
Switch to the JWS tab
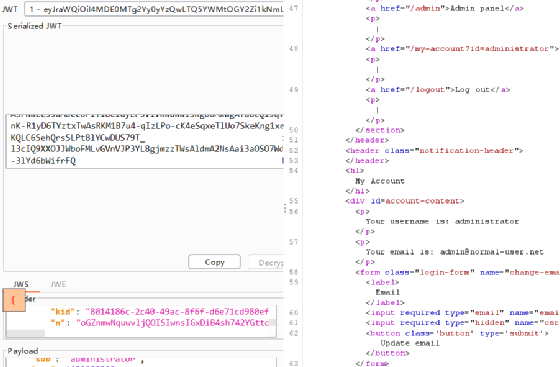tap(21, 284)
